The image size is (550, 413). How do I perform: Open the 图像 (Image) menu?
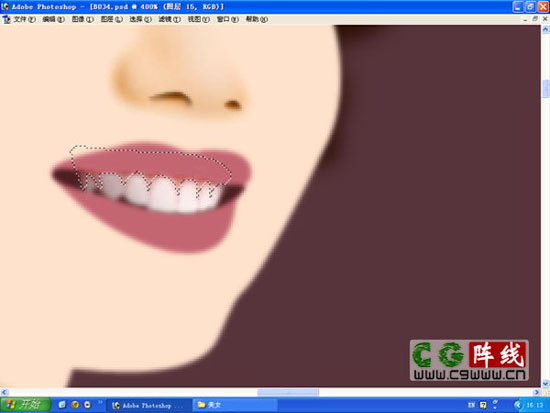(83, 19)
